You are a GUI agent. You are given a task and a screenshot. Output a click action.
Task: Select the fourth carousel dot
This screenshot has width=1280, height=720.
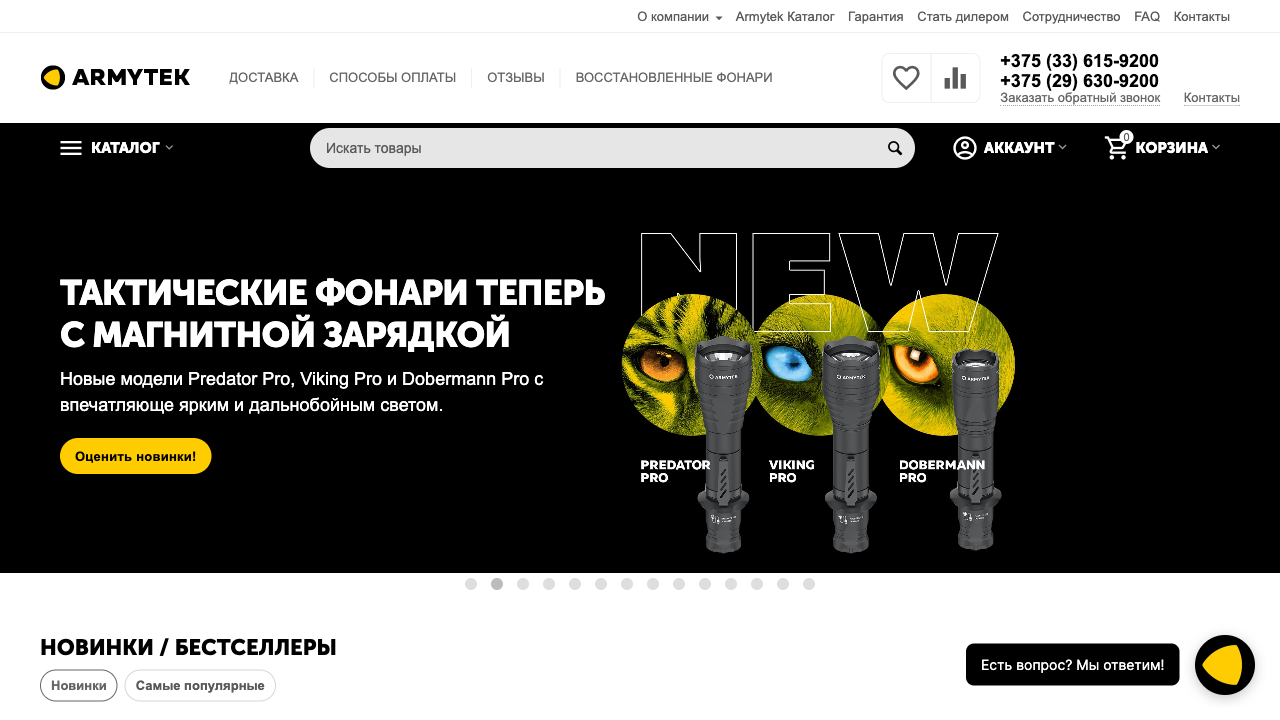(549, 584)
